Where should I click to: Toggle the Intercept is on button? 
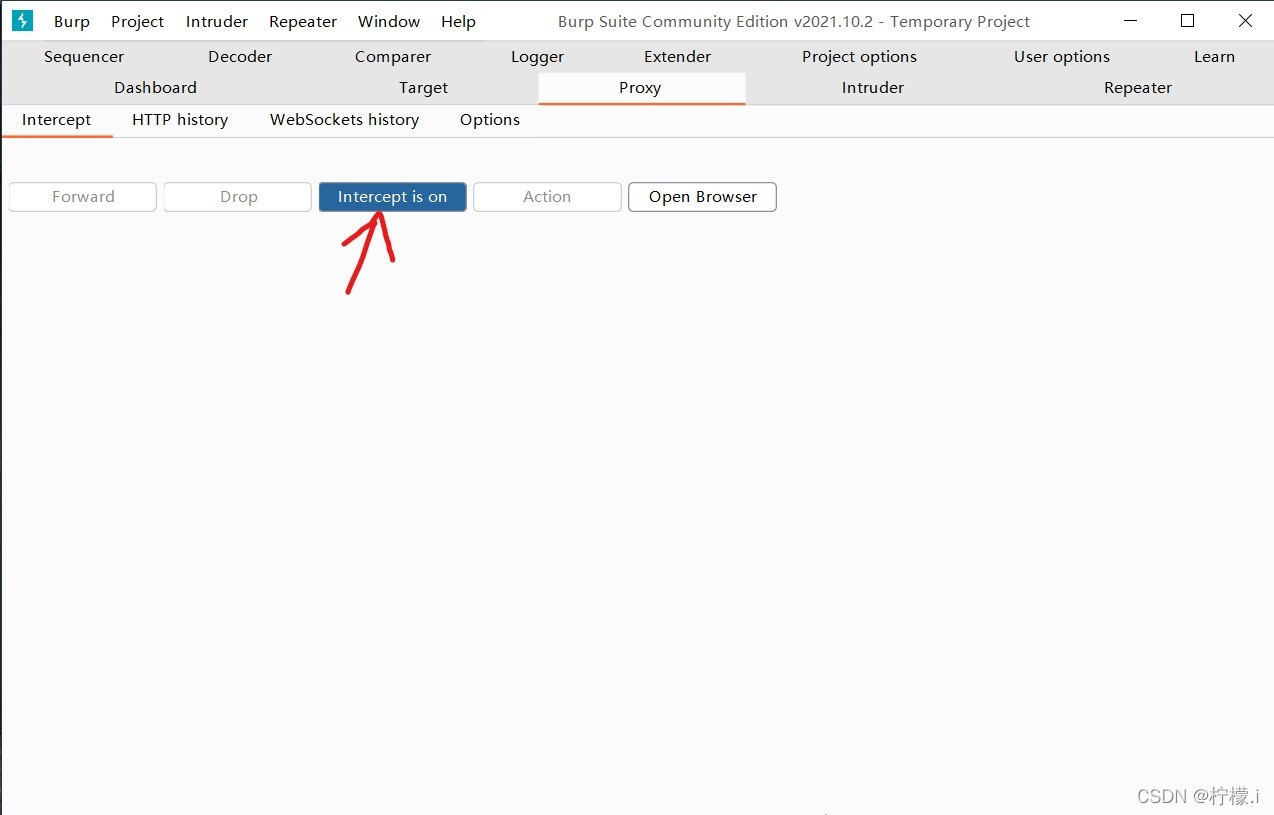click(392, 197)
